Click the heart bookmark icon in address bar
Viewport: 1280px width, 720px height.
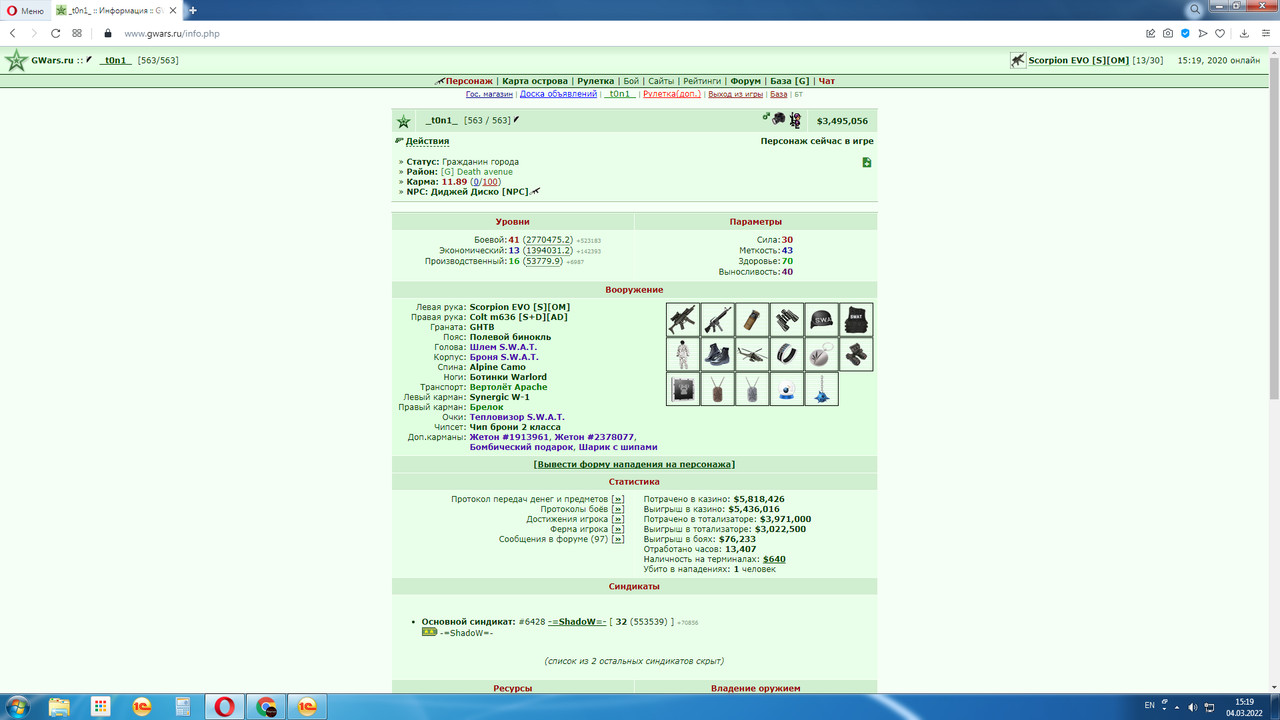[1219, 33]
